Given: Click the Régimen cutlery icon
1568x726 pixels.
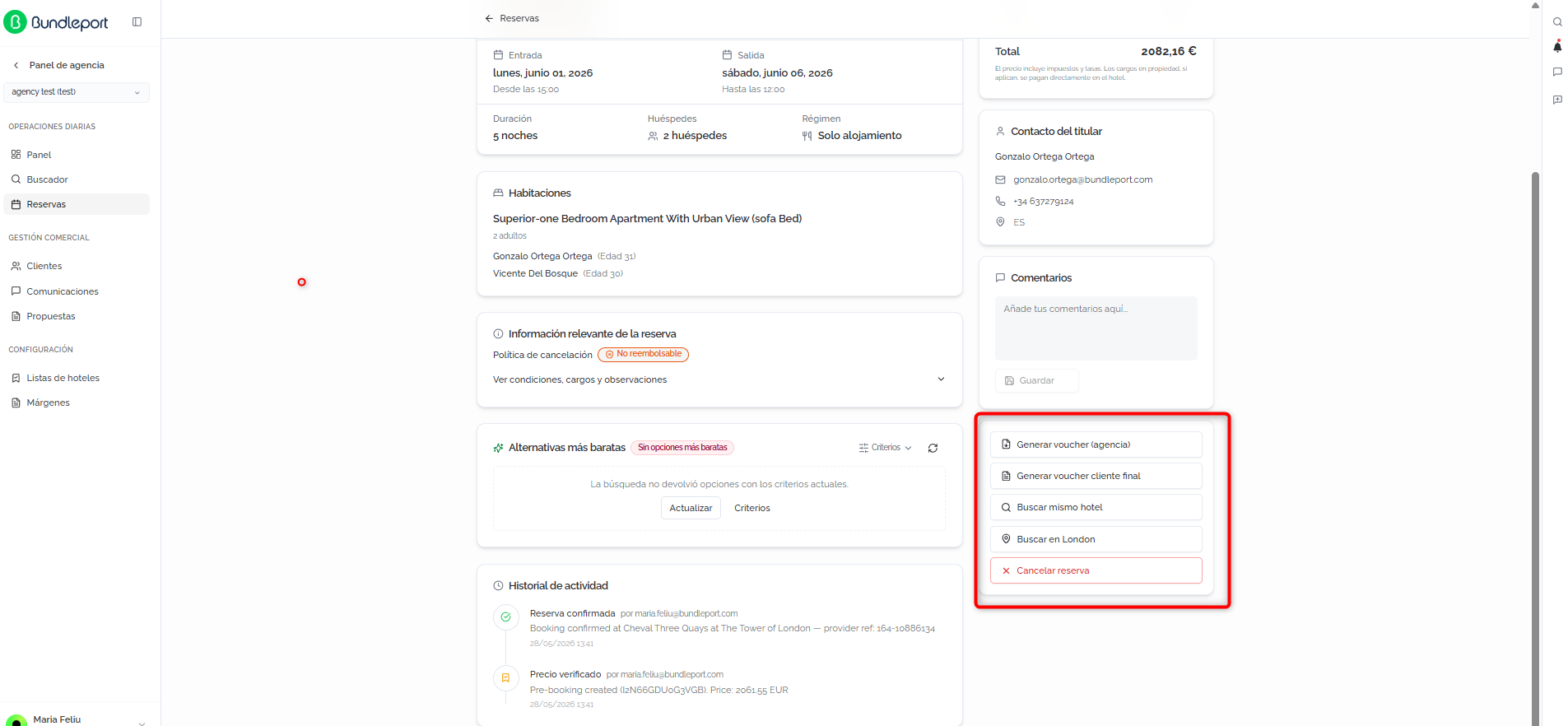Looking at the screenshot, I should [807, 136].
